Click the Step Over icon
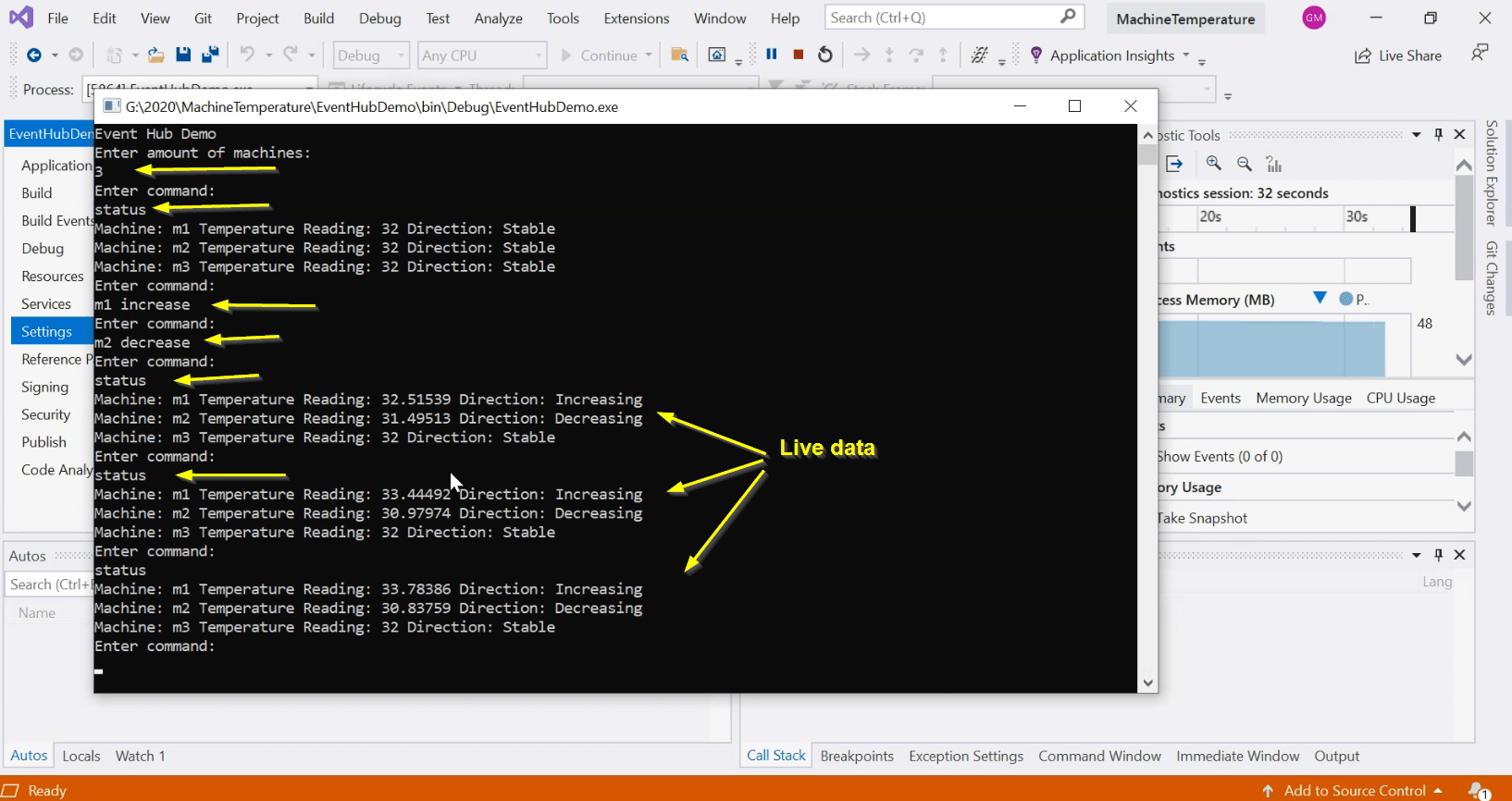Screen dimensions: 1512x801 pyautogui.click(x=916, y=55)
